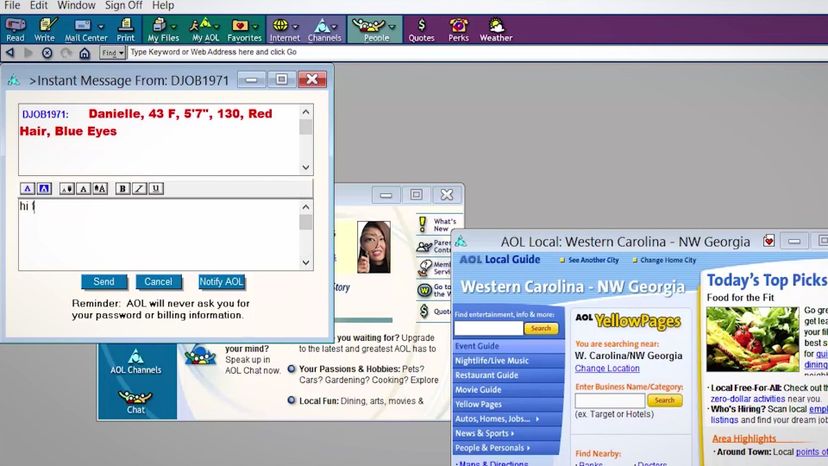This screenshot has height=466, width=828.
Task: Open the Window menu
Action: (76, 6)
